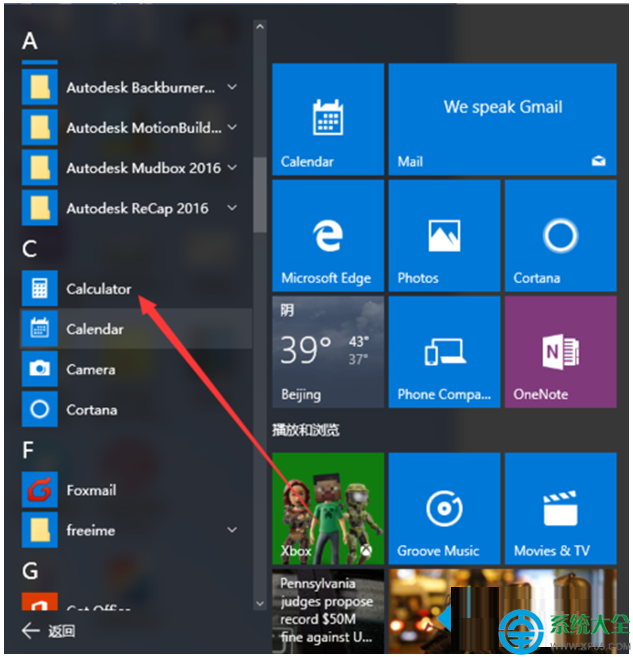Click the Get Office icon under G
Image resolution: width=633 pixels, height=657 pixels.
click(39, 602)
